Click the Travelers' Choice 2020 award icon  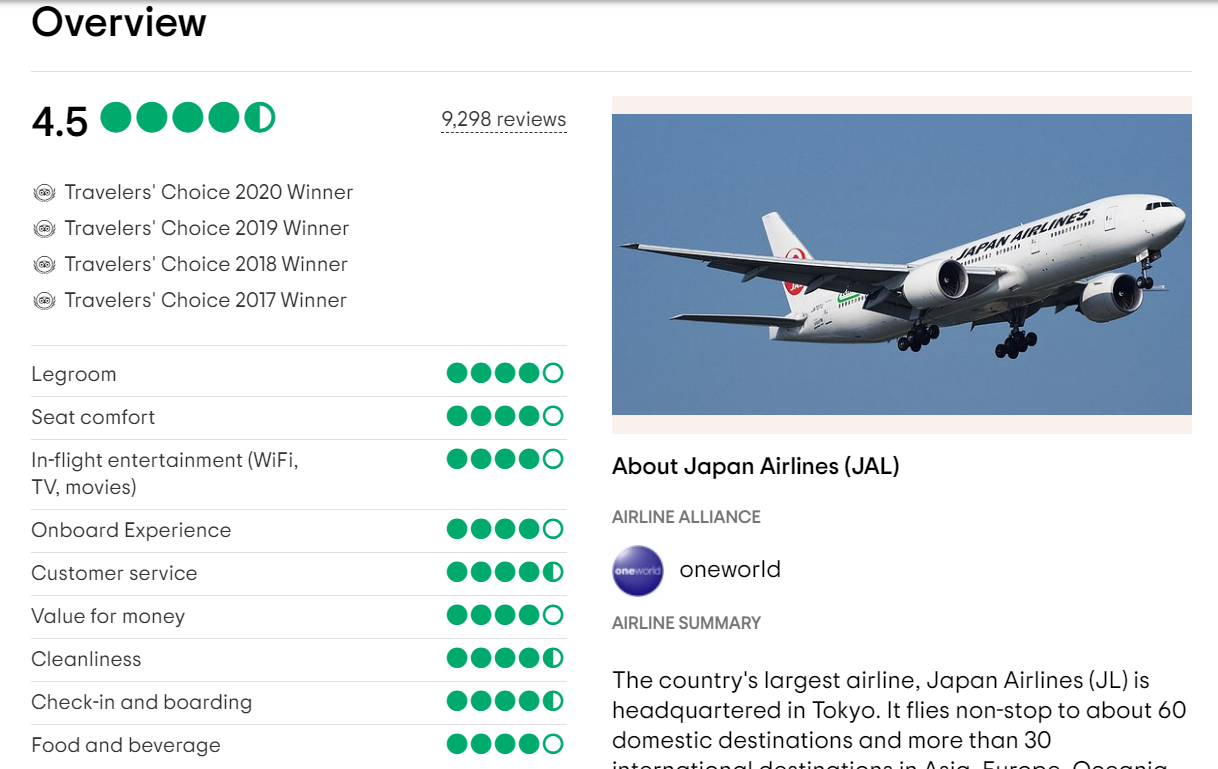click(x=44, y=192)
